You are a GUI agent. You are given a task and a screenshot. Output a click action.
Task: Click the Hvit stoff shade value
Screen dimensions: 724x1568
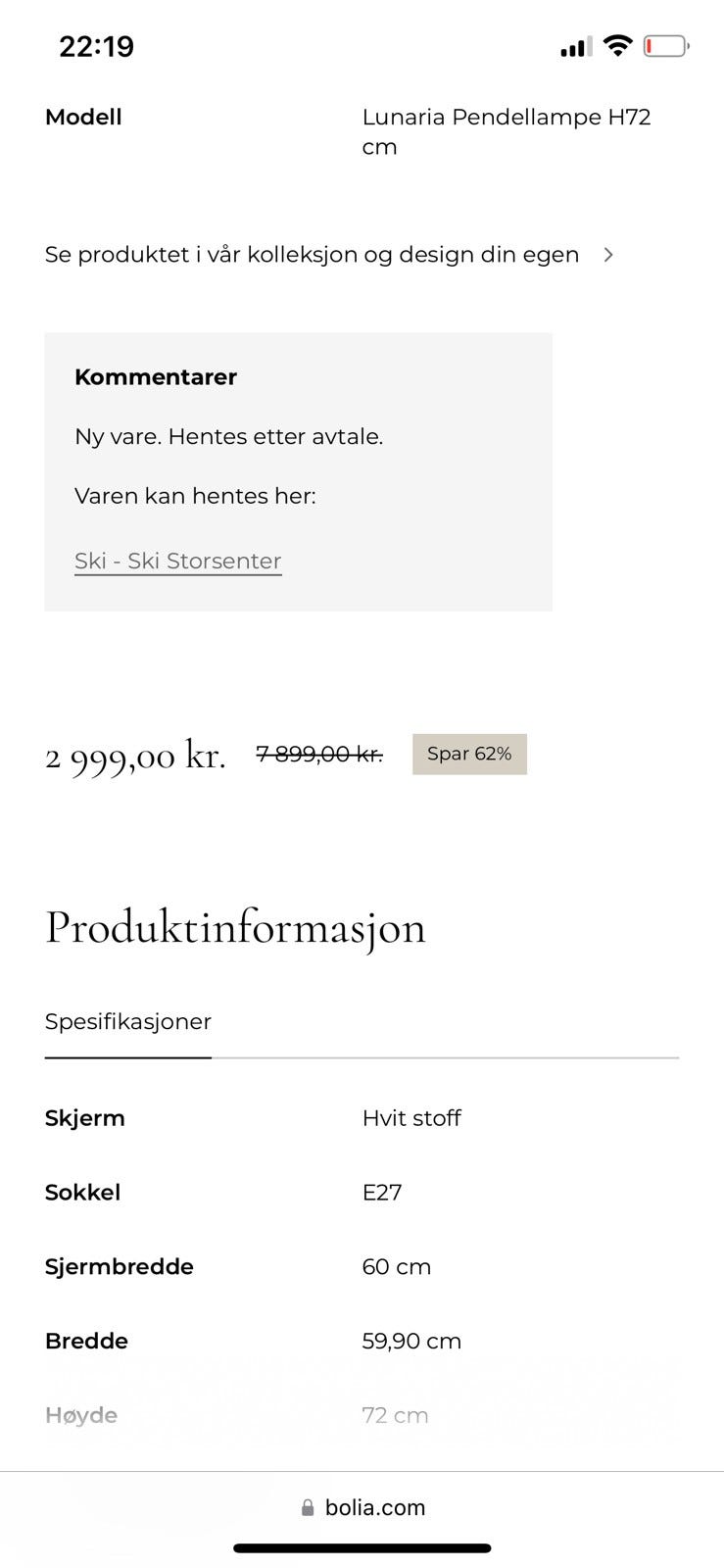click(411, 1118)
